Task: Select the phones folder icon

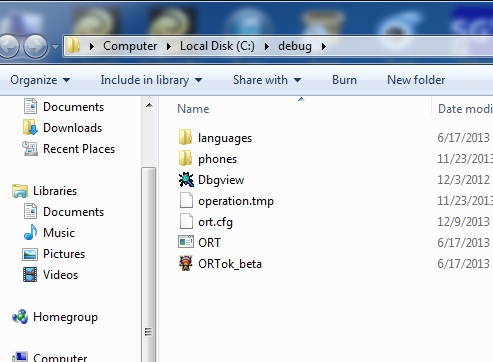Action: [185, 158]
